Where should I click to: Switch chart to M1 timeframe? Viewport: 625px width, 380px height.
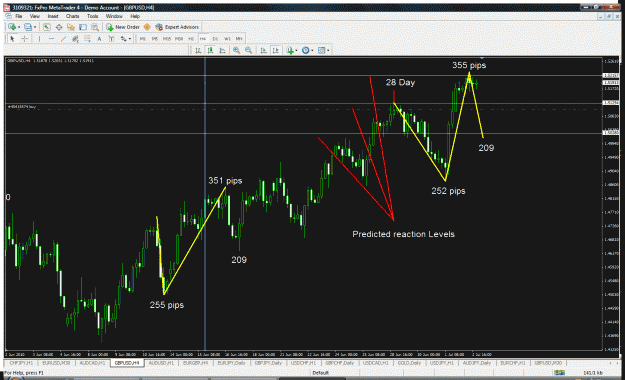point(142,39)
